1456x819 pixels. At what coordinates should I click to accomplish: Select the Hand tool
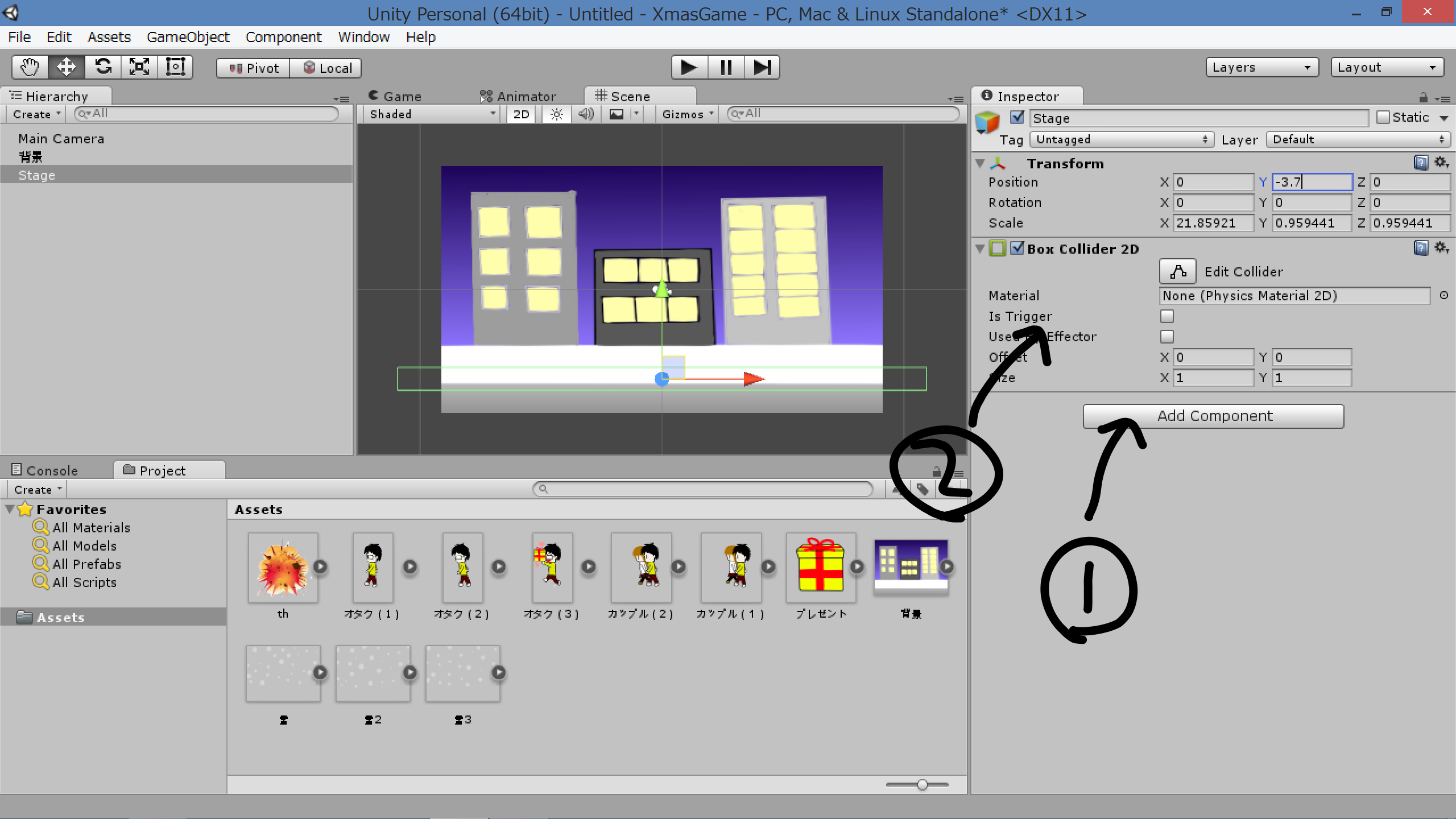point(30,67)
